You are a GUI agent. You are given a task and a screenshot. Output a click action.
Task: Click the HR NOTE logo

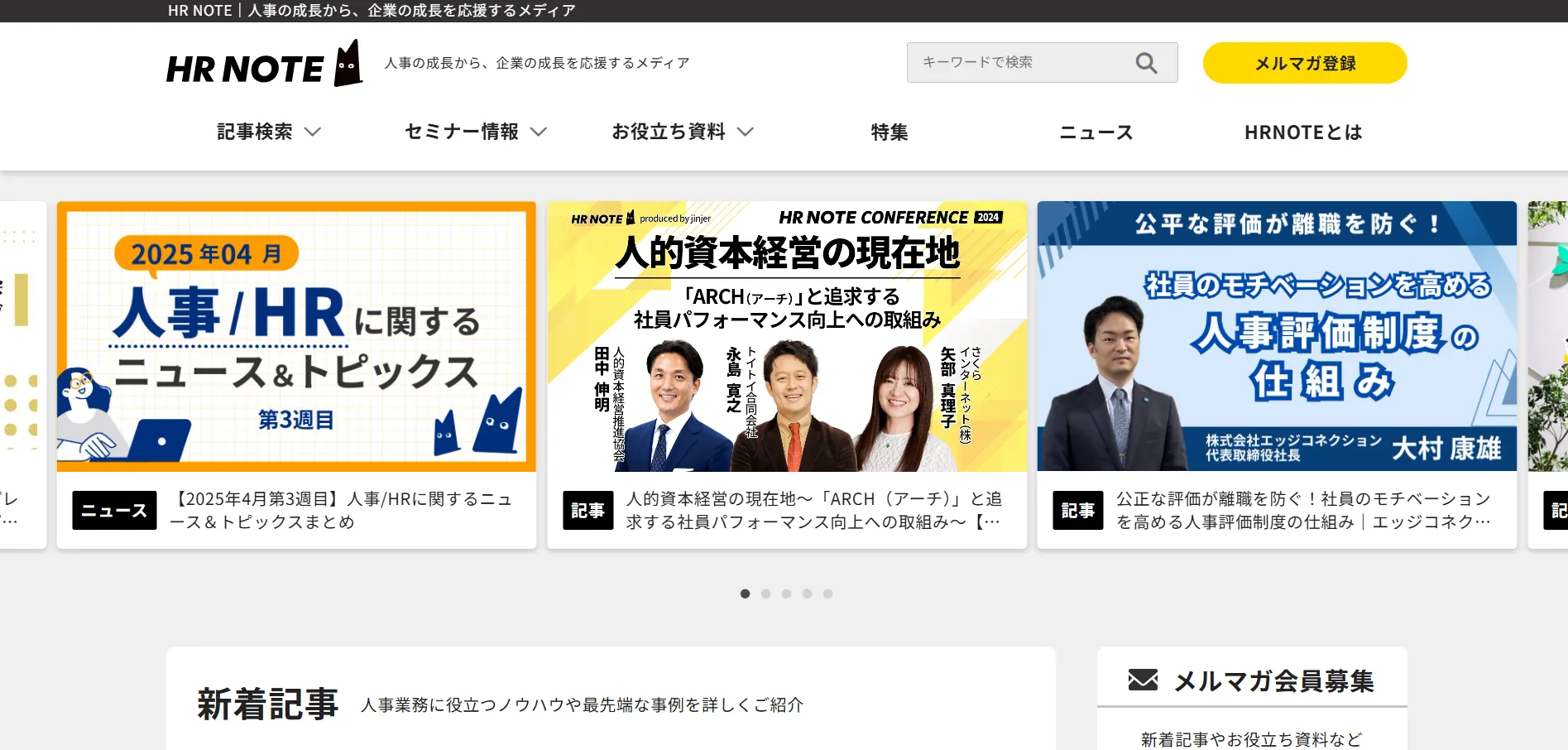(x=264, y=64)
